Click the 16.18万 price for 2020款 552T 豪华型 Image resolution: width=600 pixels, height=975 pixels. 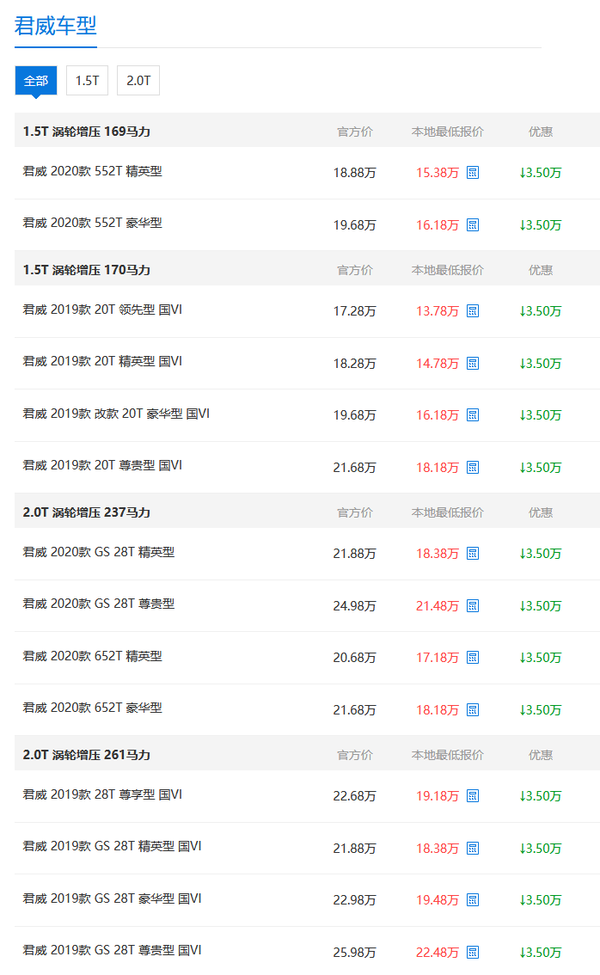pyautogui.click(x=437, y=225)
